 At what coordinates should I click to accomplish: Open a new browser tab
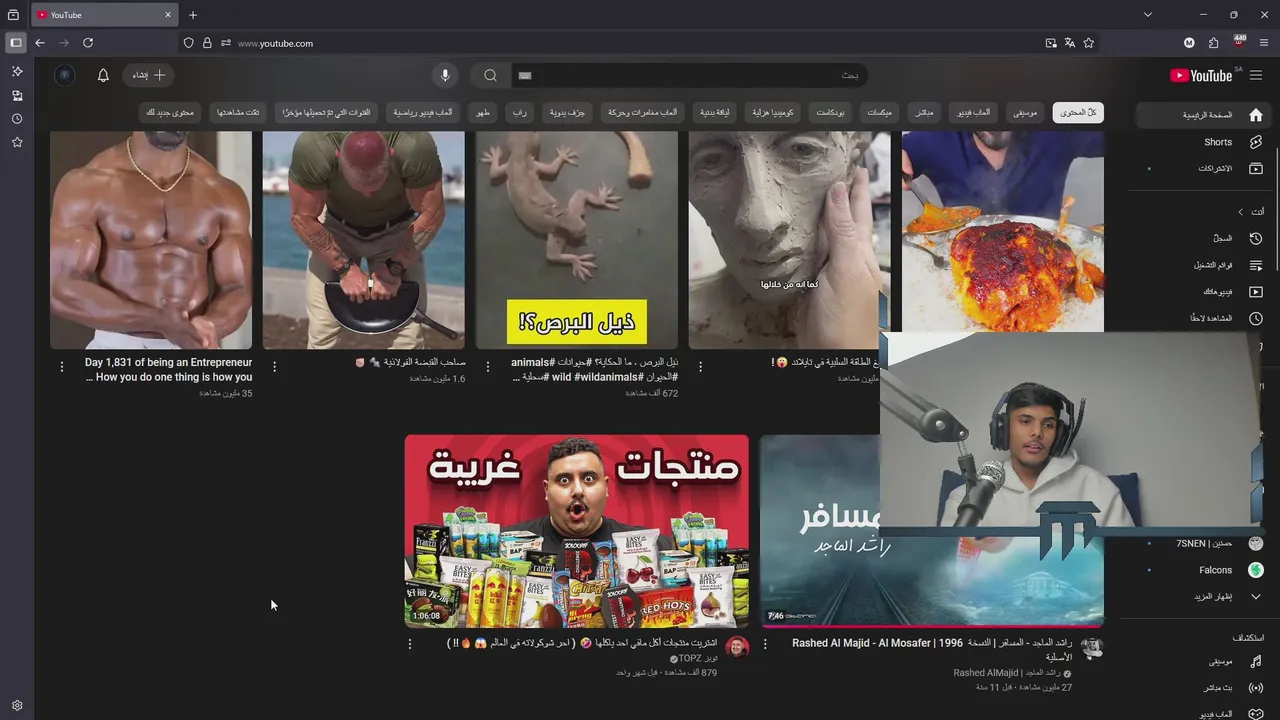pos(193,15)
